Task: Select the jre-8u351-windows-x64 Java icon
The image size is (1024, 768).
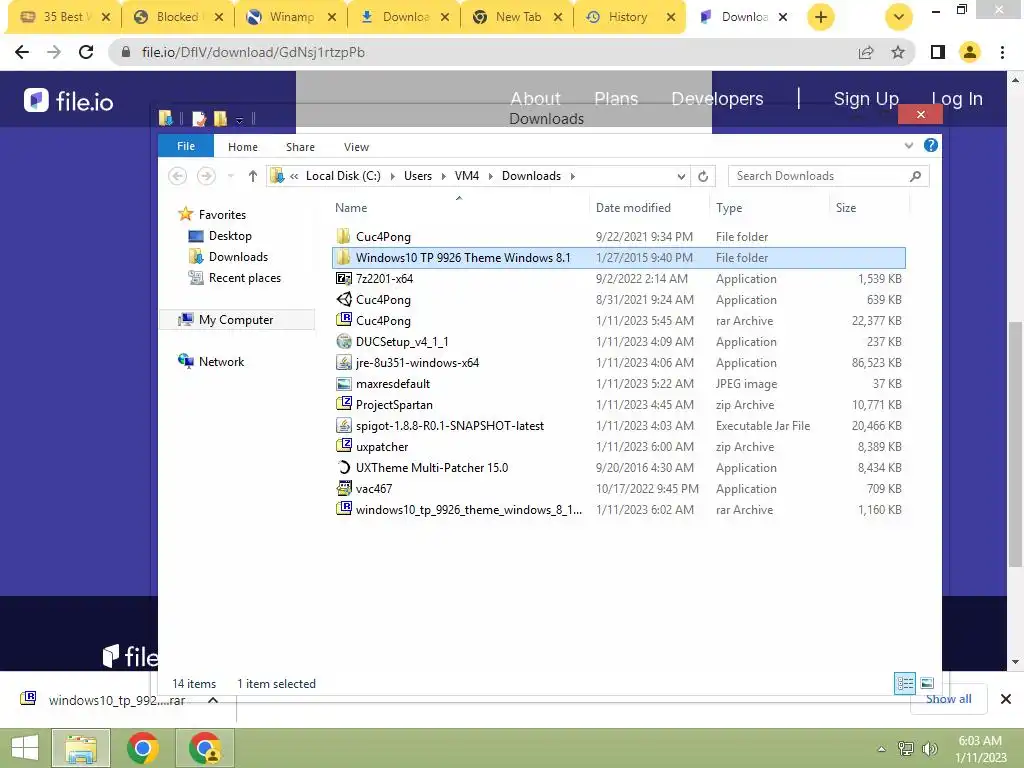Action: (344, 362)
